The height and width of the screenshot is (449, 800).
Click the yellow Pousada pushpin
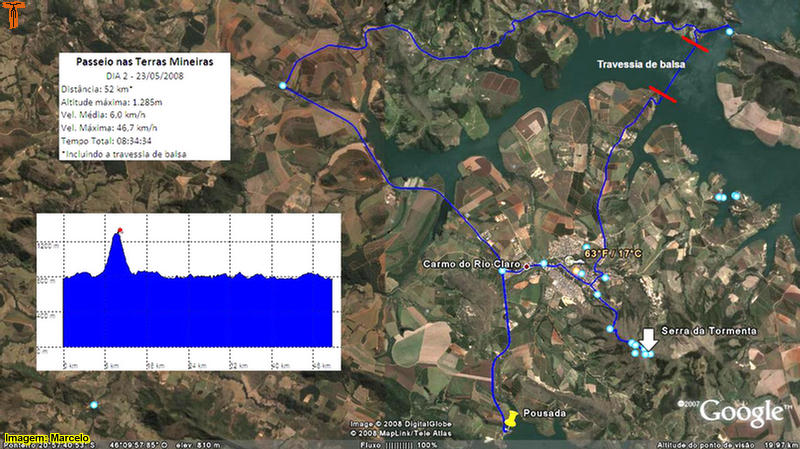click(511, 420)
